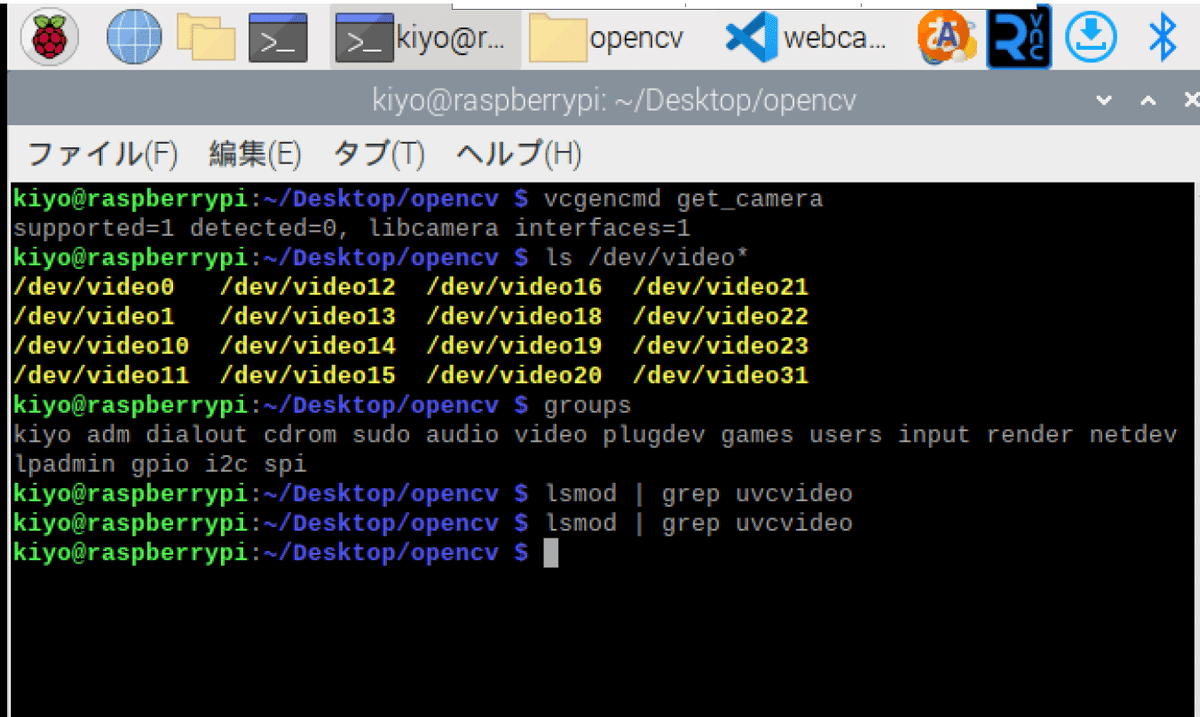
Task: Click /dev/video31 in the listing
Action: [721, 376]
